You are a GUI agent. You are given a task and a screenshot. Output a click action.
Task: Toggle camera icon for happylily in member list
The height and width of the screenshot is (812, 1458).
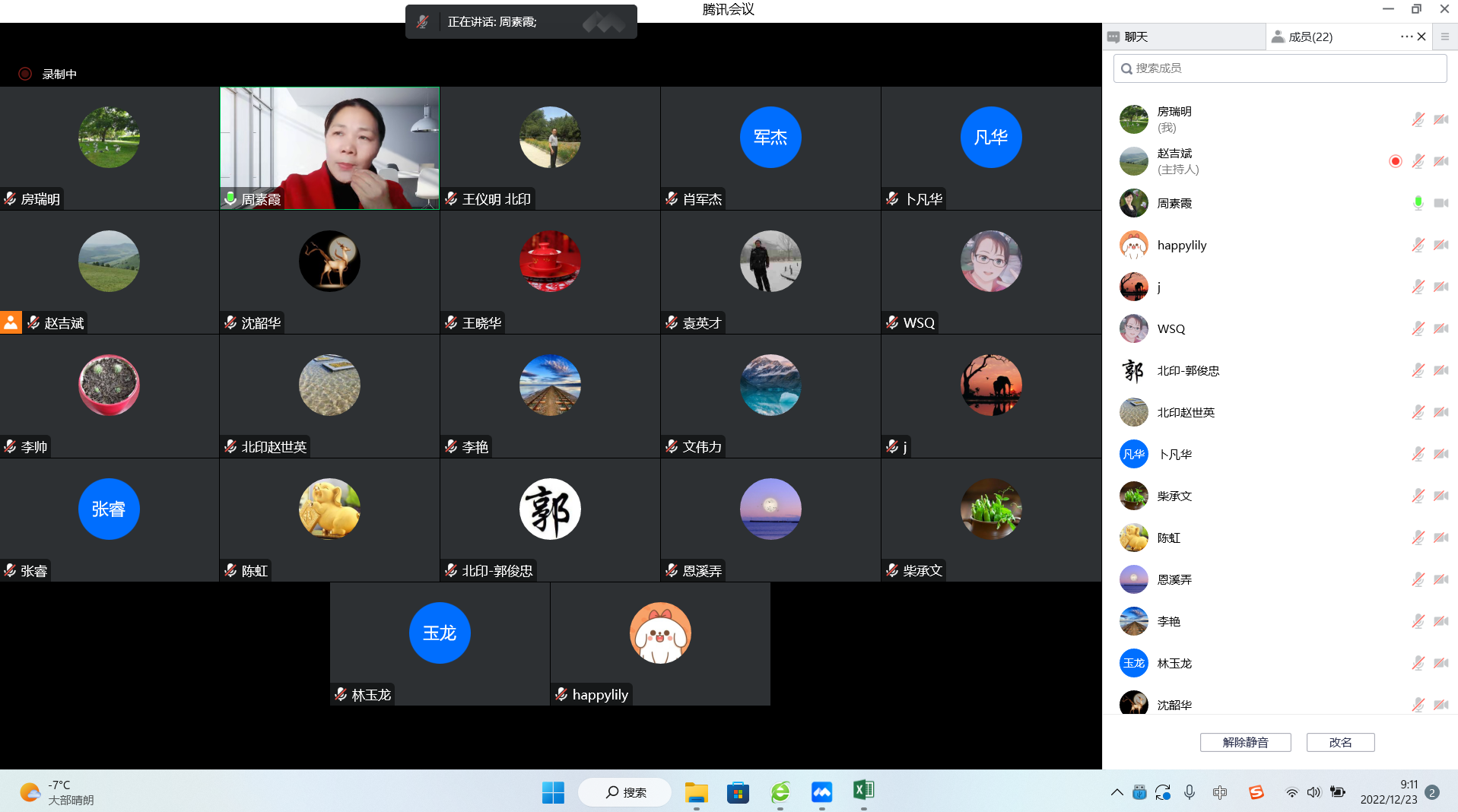[1441, 245]
